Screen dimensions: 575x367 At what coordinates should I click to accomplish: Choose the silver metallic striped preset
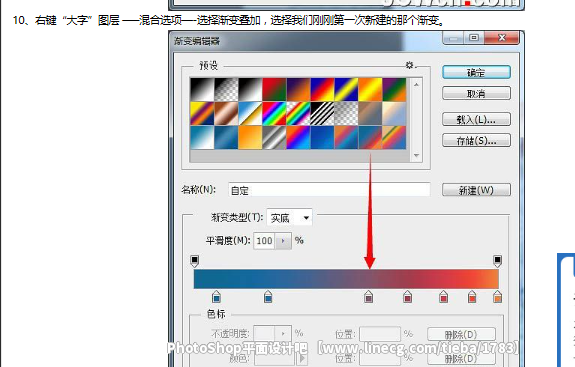click(x=274, y=137)
